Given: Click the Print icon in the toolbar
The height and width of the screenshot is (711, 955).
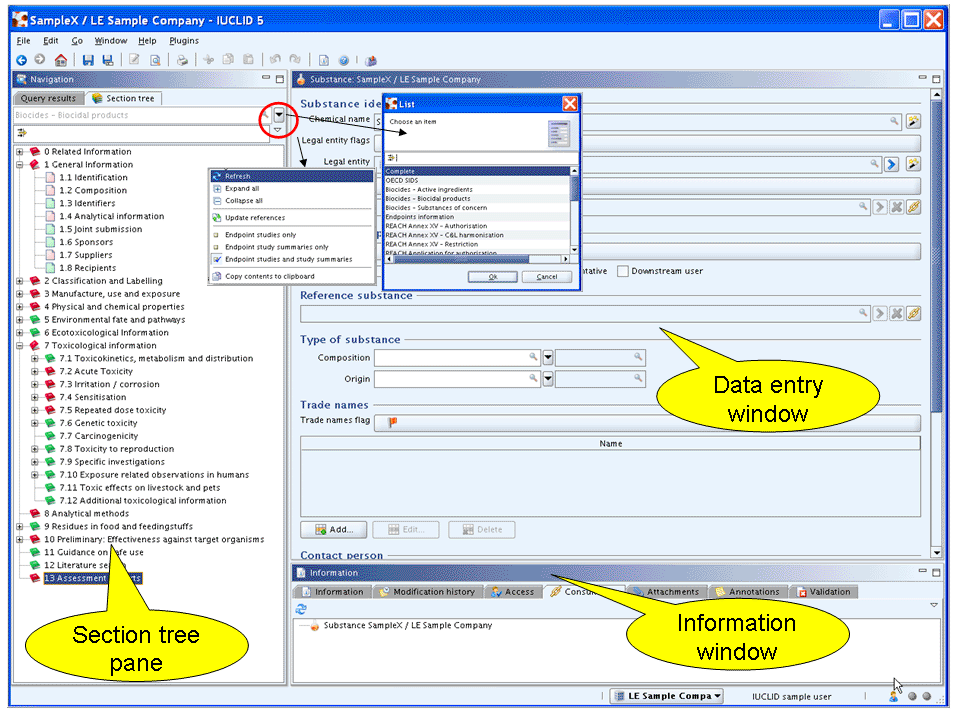Looking at the screenshot, I should [x=181, y=60].
